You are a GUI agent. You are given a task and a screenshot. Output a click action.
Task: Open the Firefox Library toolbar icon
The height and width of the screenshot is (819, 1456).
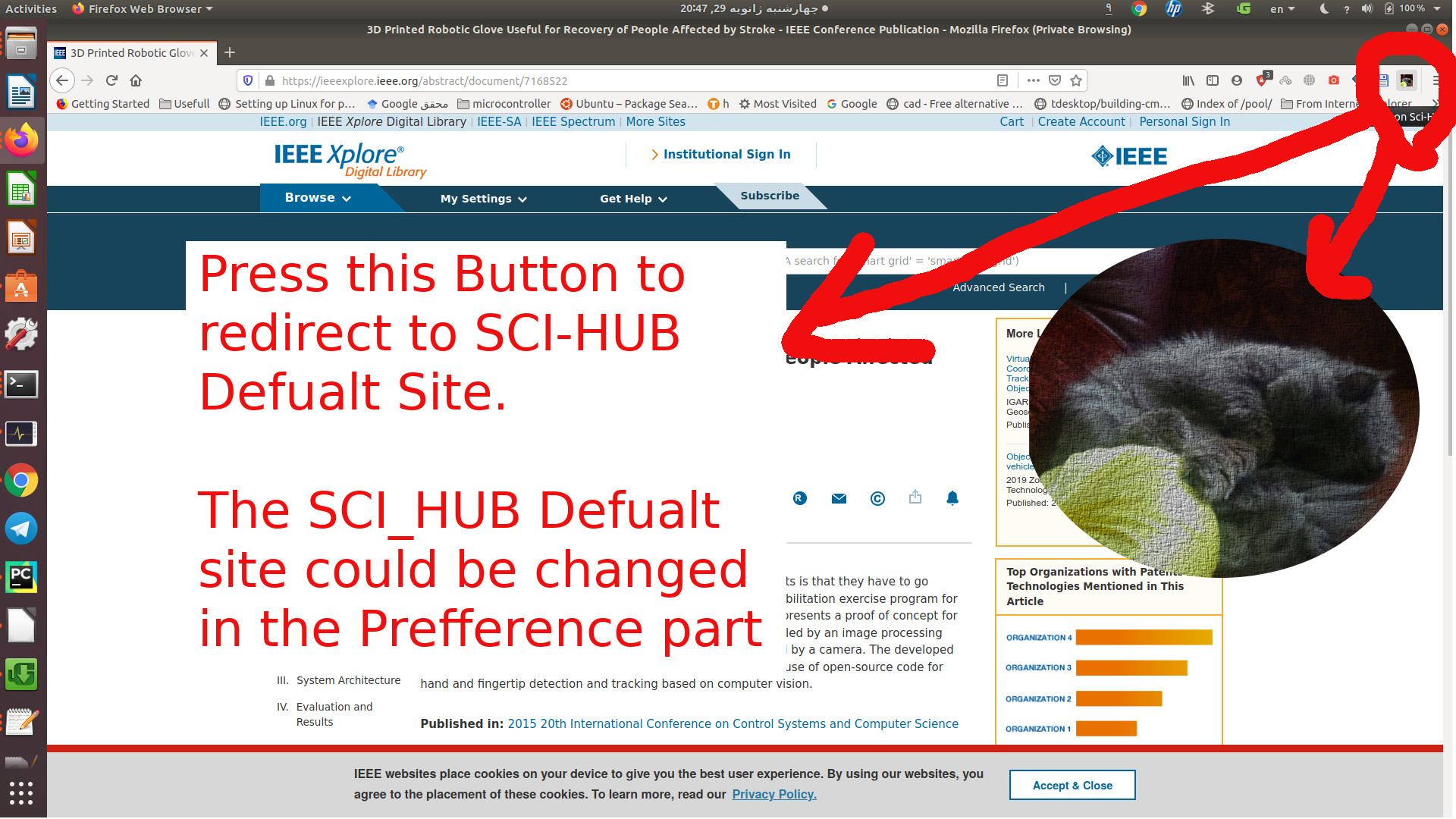[1188, 80]
